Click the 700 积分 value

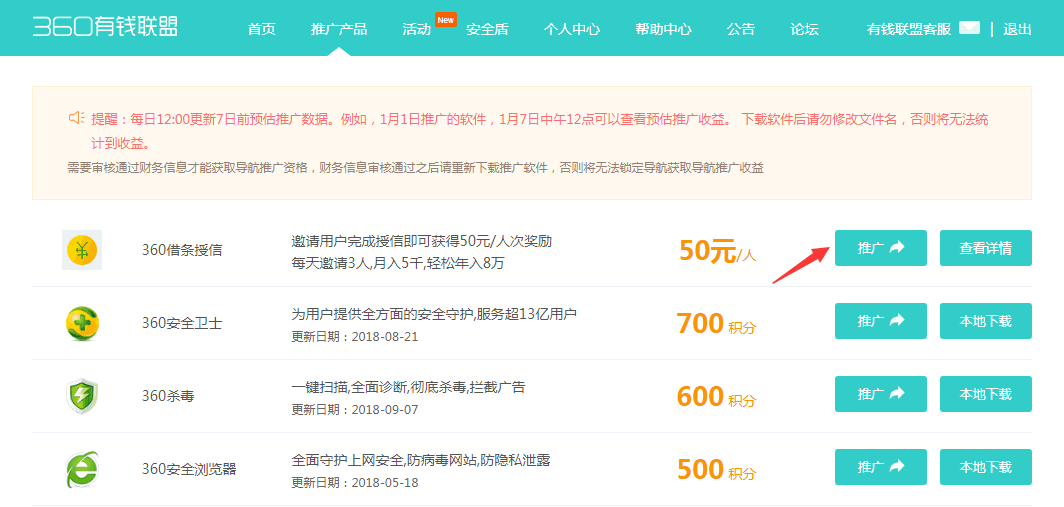point(716,324)
